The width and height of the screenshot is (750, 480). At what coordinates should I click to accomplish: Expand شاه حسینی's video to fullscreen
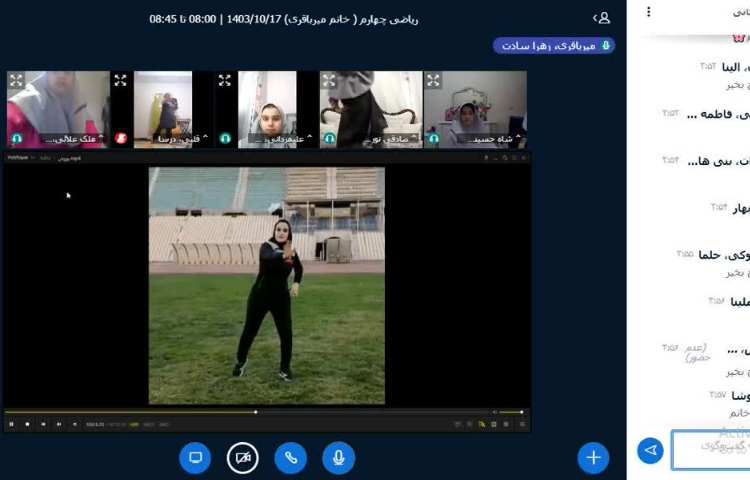click(433, 80)
